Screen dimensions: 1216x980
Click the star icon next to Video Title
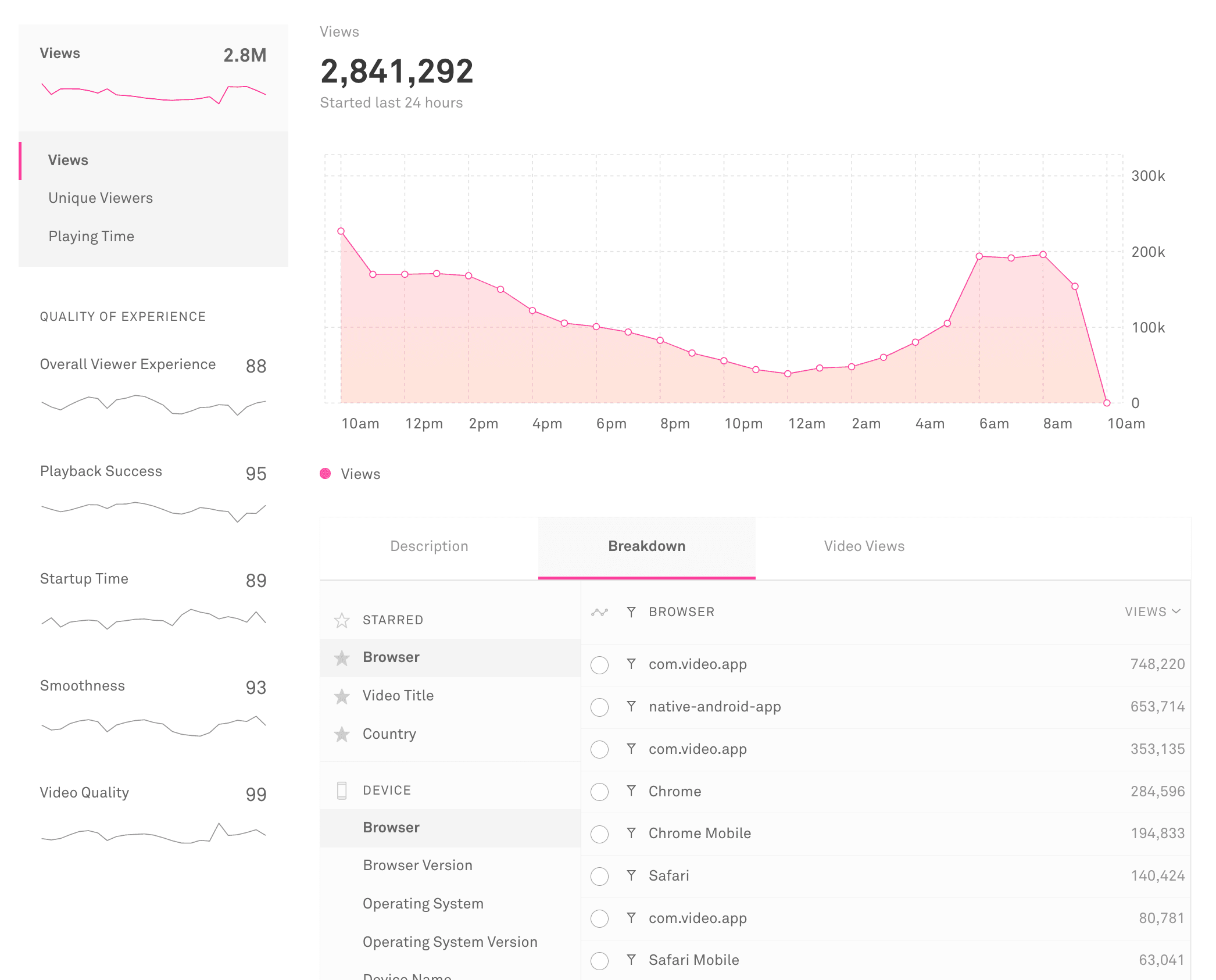[x=343, y=695]
